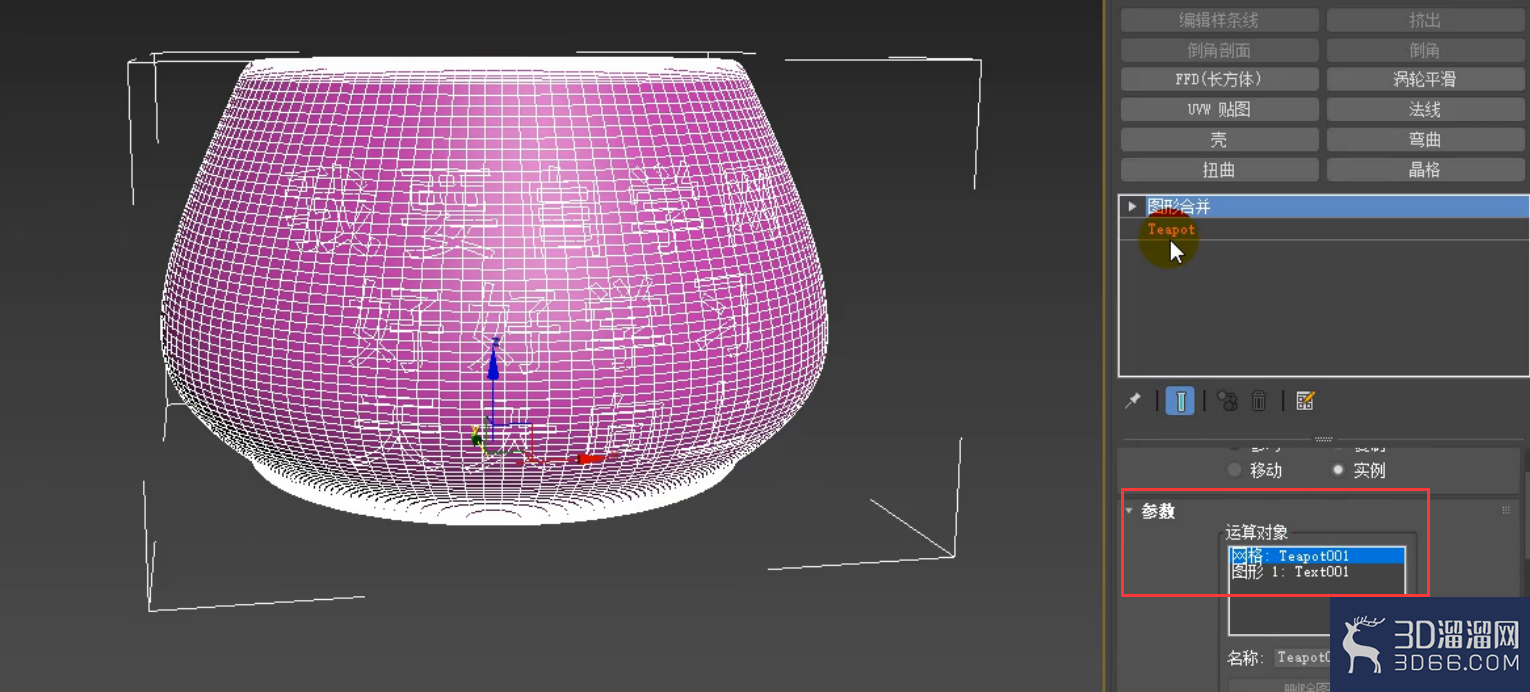Apply the 晶格 modifier
Viewport: 1530px width, 692px height.
[1425, 170]
